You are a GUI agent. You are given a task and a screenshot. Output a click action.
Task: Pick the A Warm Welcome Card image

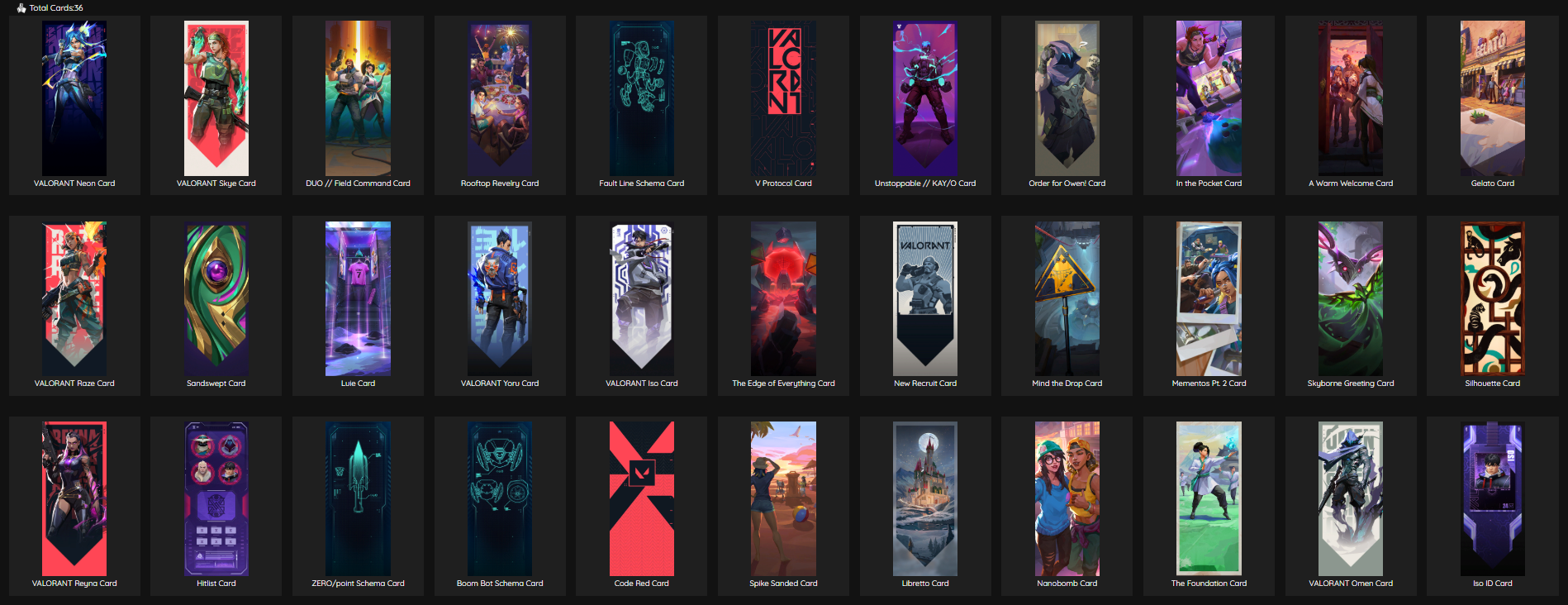click(1351, 98)
